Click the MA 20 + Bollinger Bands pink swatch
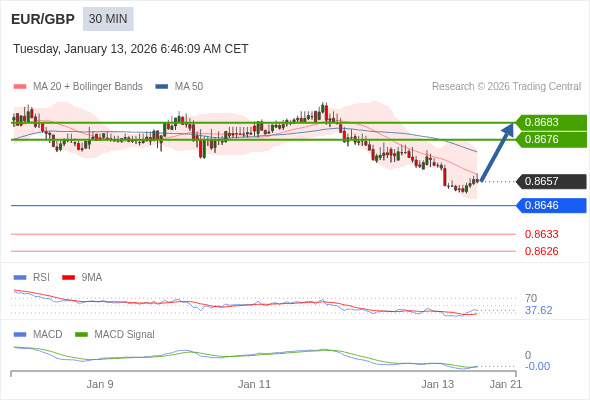590x400 pixels. (x=20, y=87)
